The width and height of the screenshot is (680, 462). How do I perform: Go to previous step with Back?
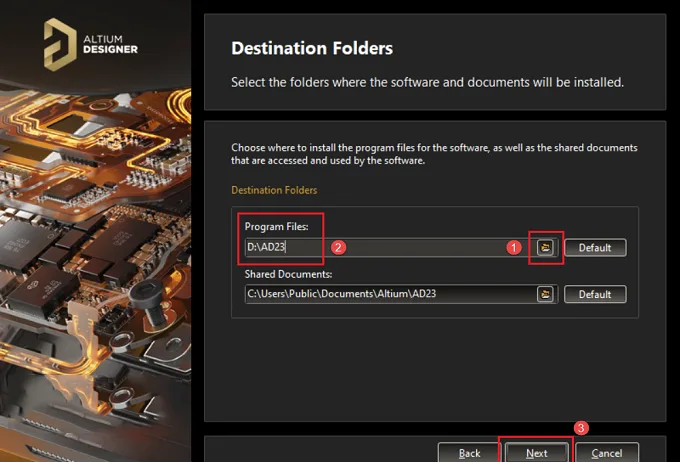[469, 453]
